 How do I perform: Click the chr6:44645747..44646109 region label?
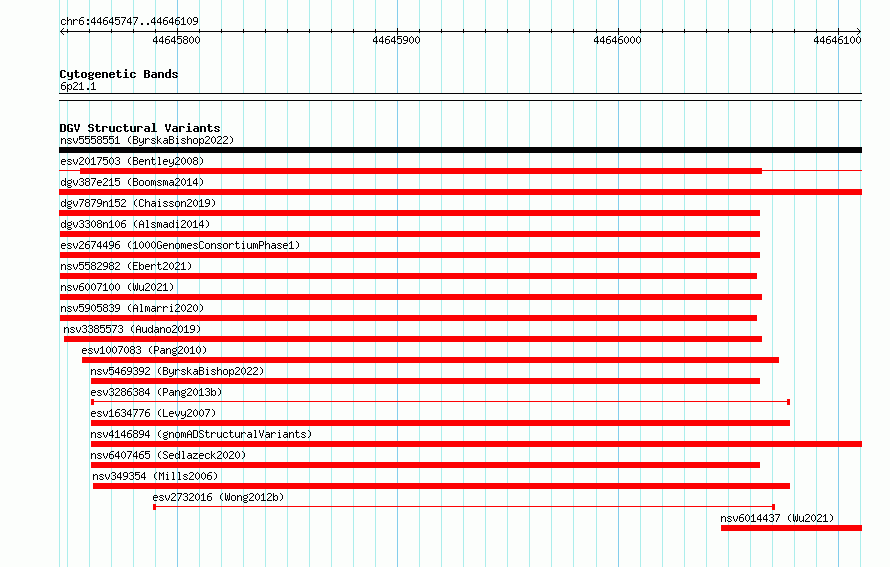click(129, 21)
